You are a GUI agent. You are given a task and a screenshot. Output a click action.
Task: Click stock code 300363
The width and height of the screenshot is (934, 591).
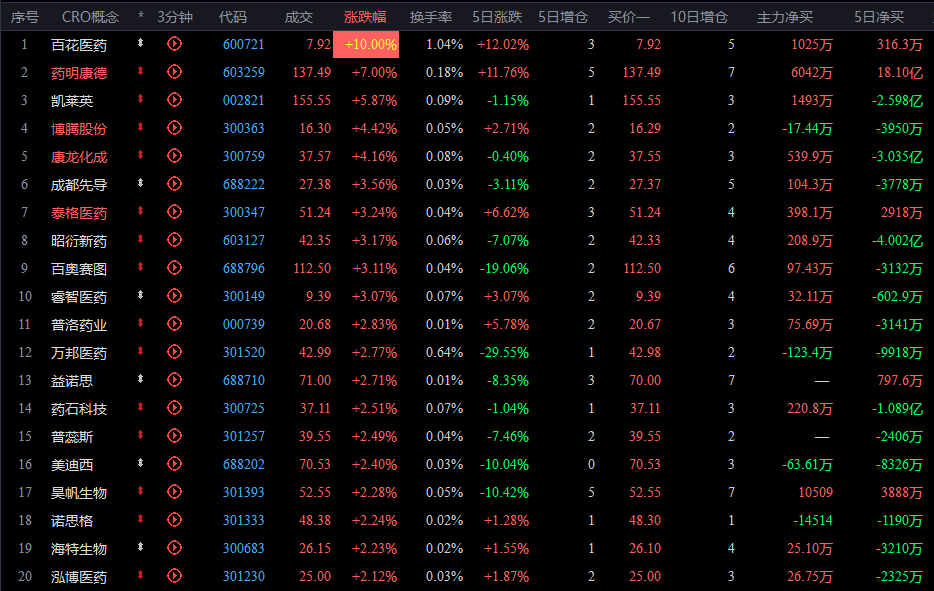pyautogui.click(x=244, y=128)
